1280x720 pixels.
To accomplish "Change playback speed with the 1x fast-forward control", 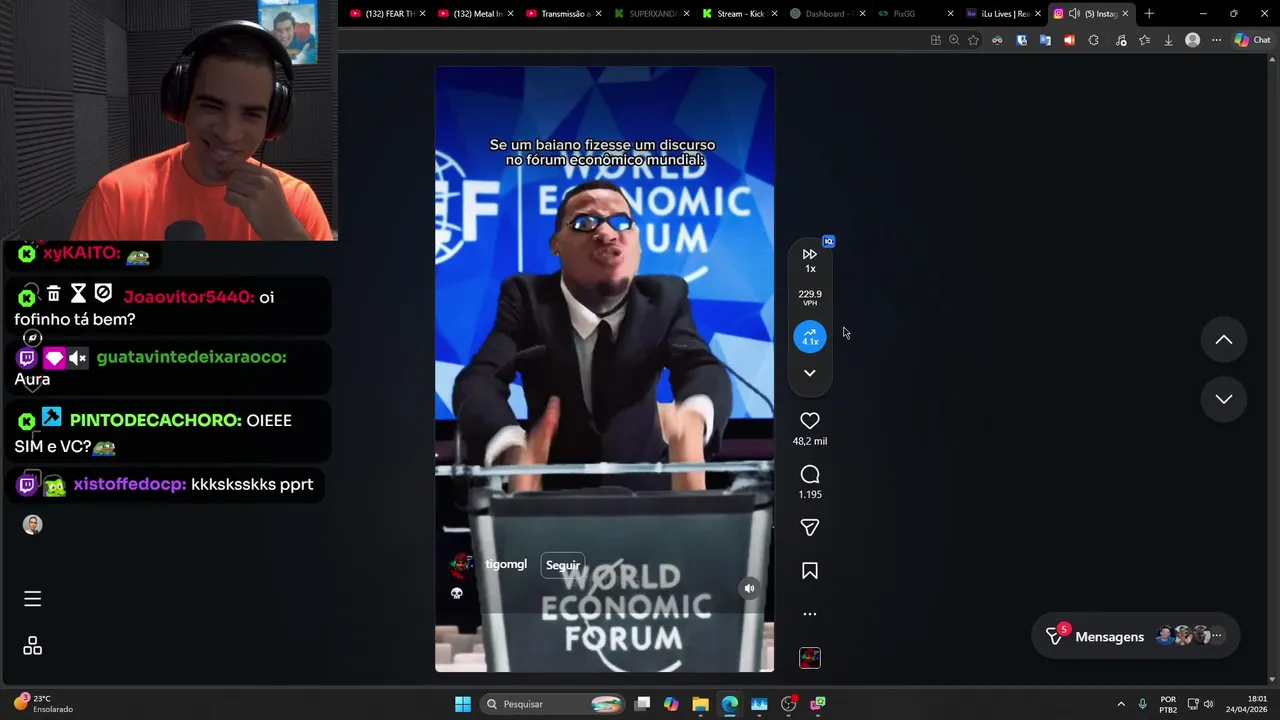I will pyautogui.click(x=810, y=260).
